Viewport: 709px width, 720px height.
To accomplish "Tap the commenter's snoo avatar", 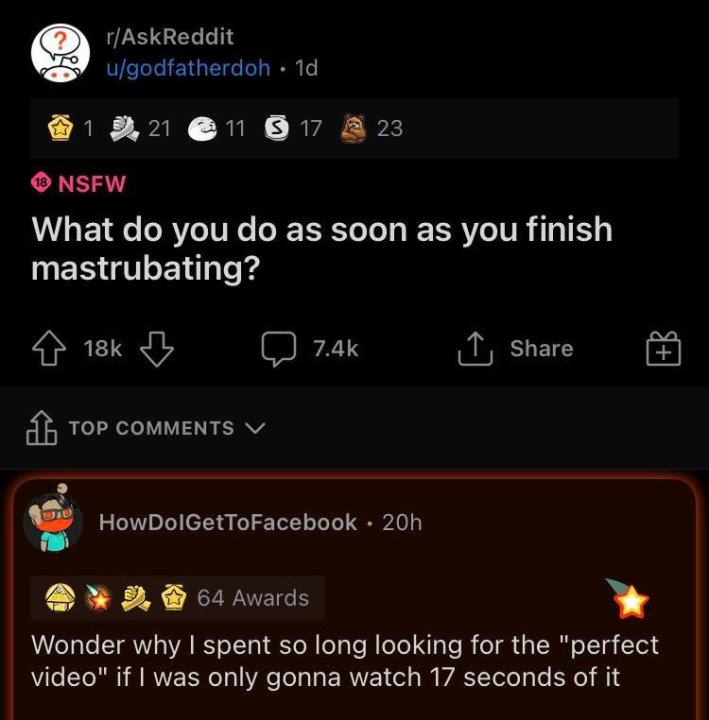I will (x=52, y=523).
